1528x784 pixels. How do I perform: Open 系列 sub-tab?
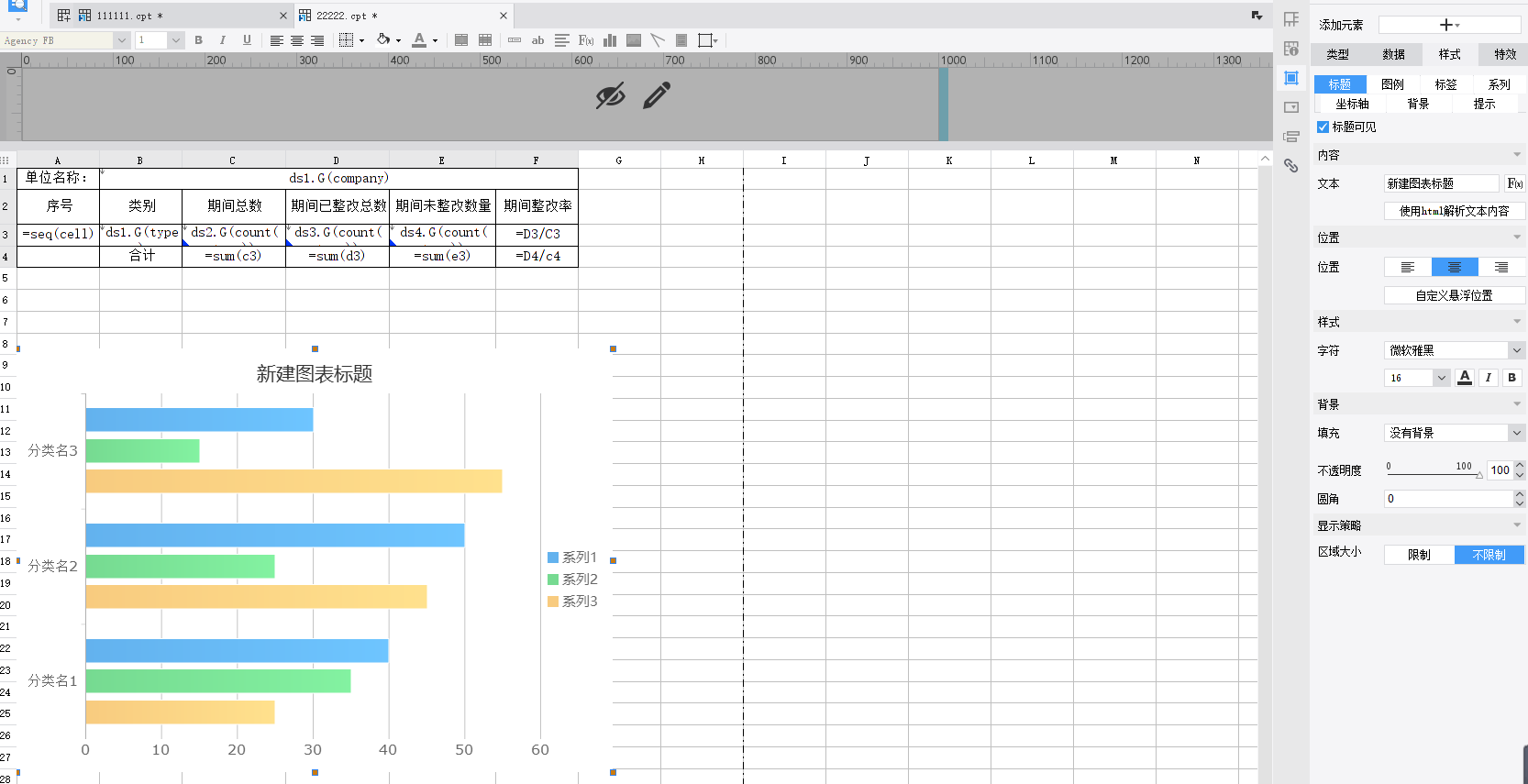1499,84
